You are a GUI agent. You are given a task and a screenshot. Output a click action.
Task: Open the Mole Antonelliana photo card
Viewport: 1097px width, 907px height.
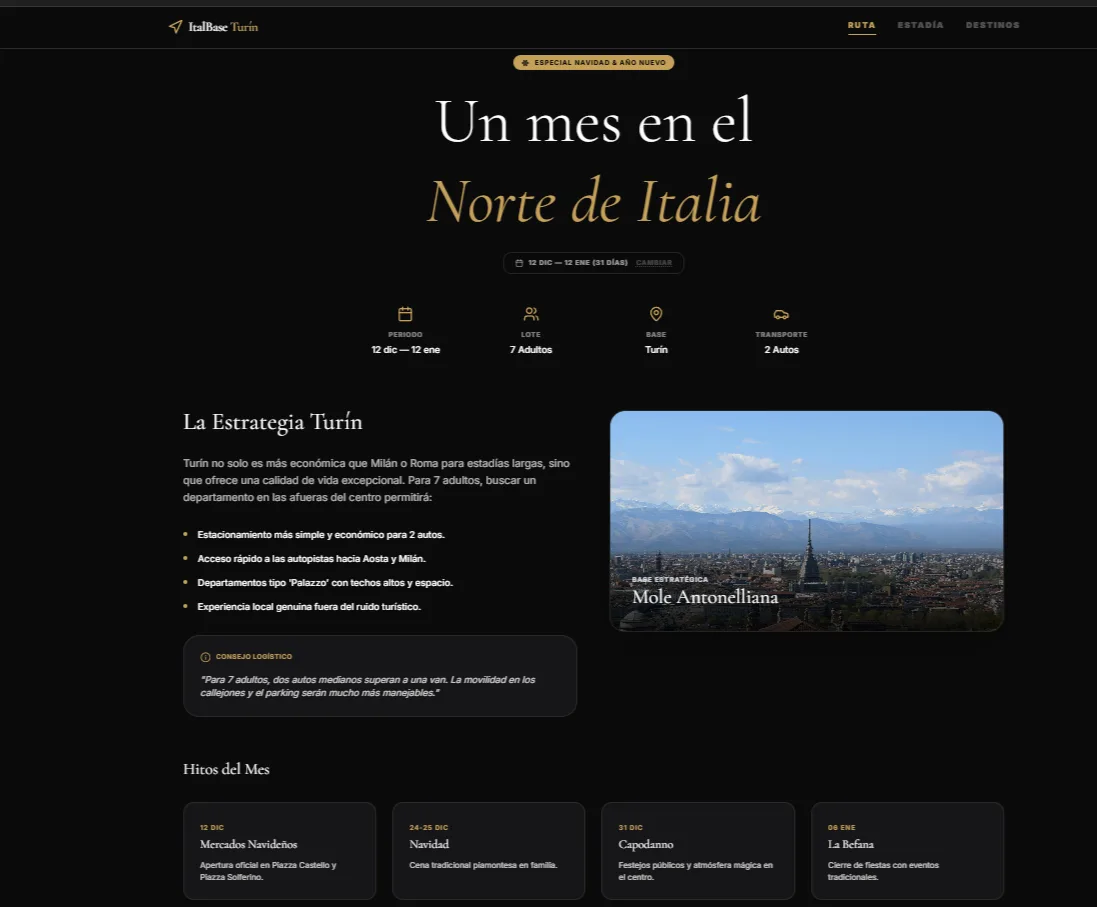pos(807,521)
